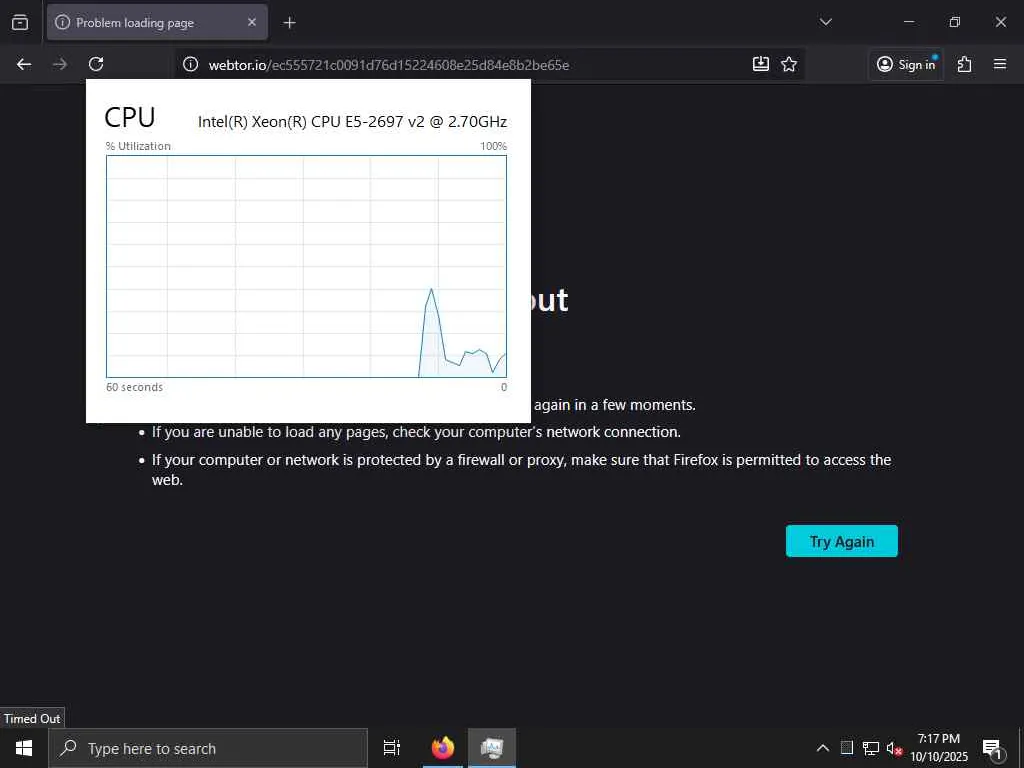
Task: Save page to Pocket icon
Action: pyautogui.click(x=761, y=64)
